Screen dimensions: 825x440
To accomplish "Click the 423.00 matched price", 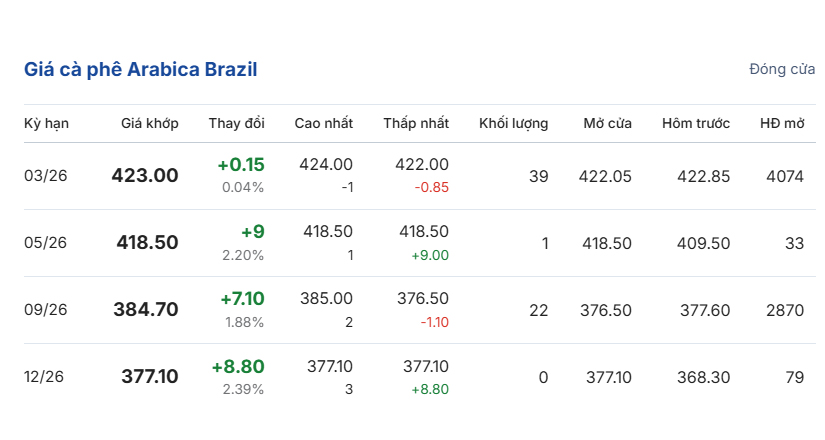I will 145,176.
